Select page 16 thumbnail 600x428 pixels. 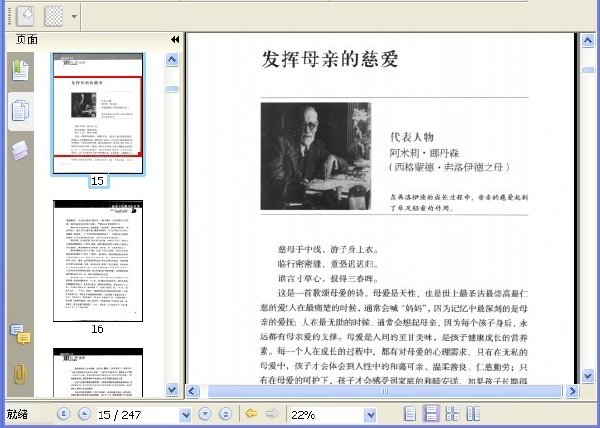[x=98, y=261]
